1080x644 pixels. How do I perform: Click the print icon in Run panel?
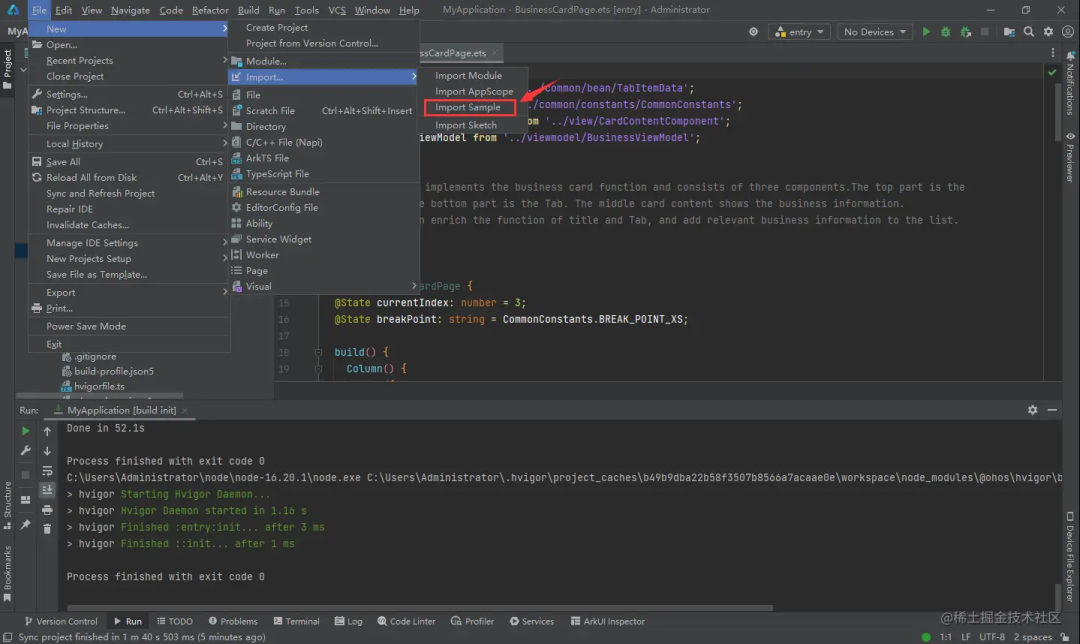coord(47,510)
